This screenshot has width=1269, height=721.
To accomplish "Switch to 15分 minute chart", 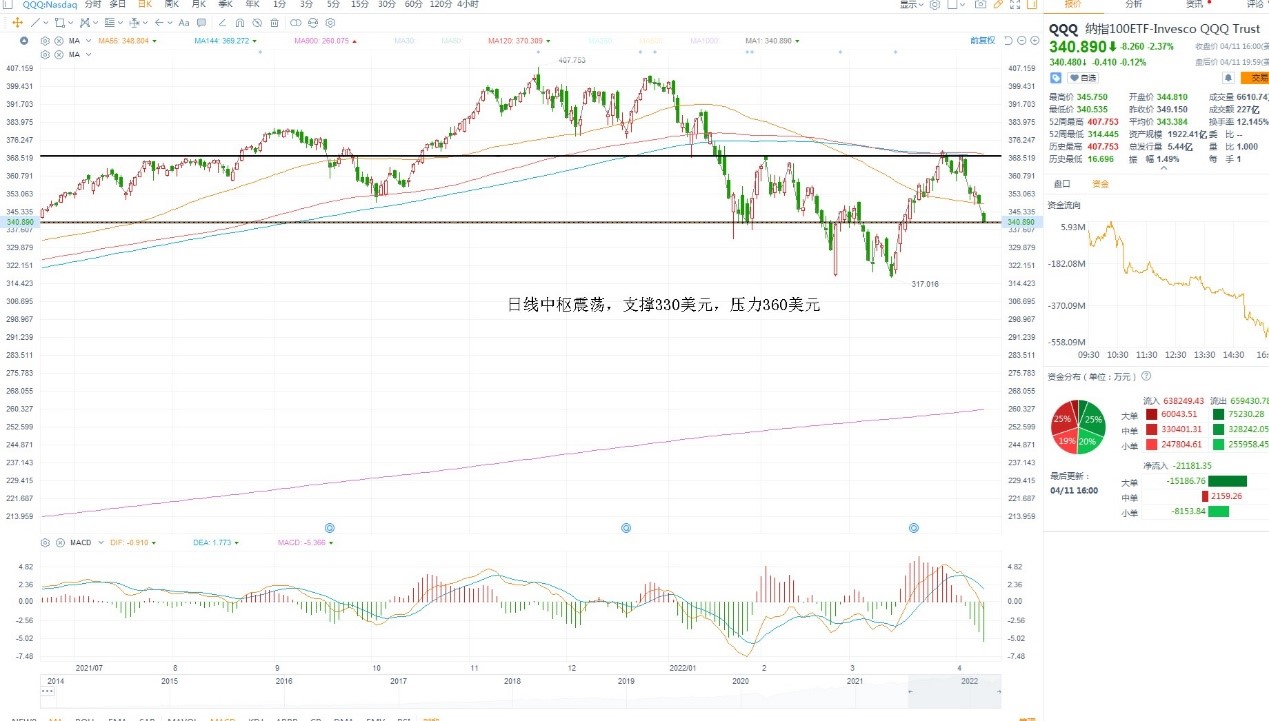I will coord(360,5).
